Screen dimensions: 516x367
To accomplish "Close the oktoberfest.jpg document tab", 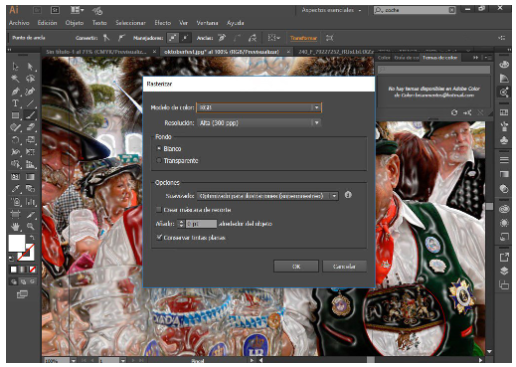I will (288, 52).
